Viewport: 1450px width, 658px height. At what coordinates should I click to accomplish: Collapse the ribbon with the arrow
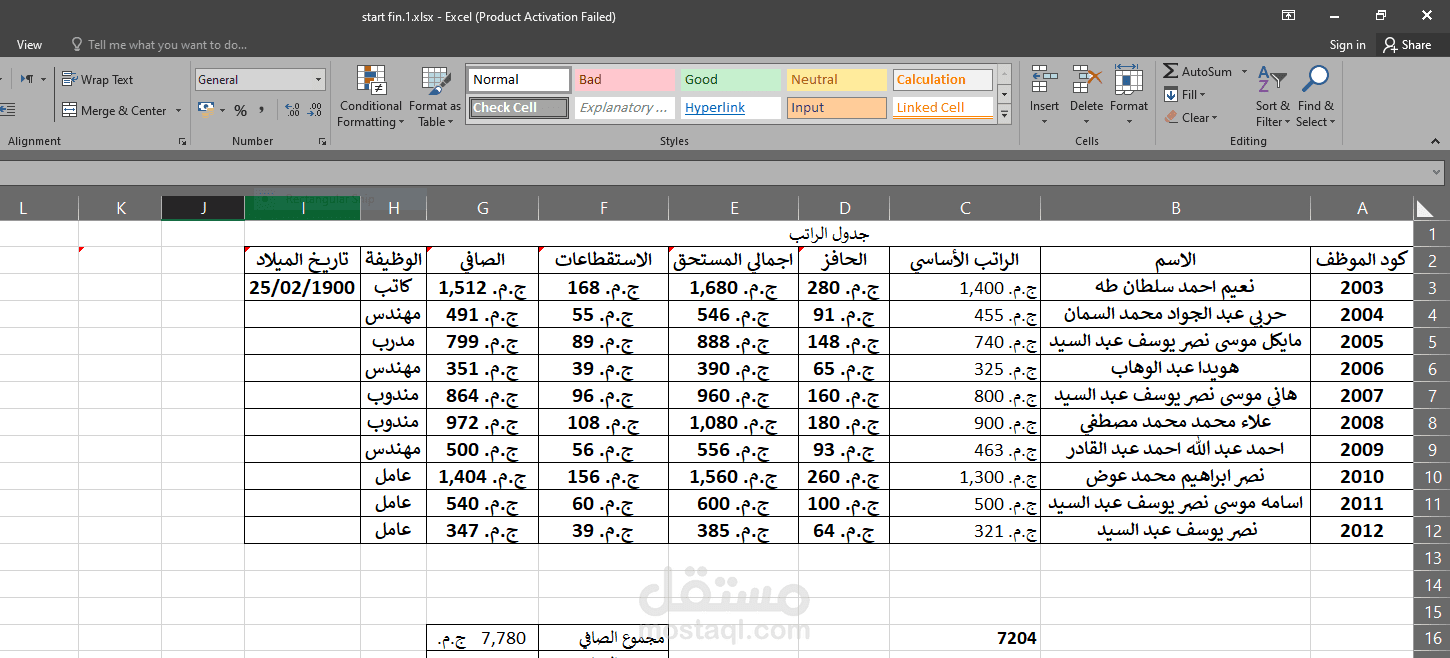[x=1436, y=142]
